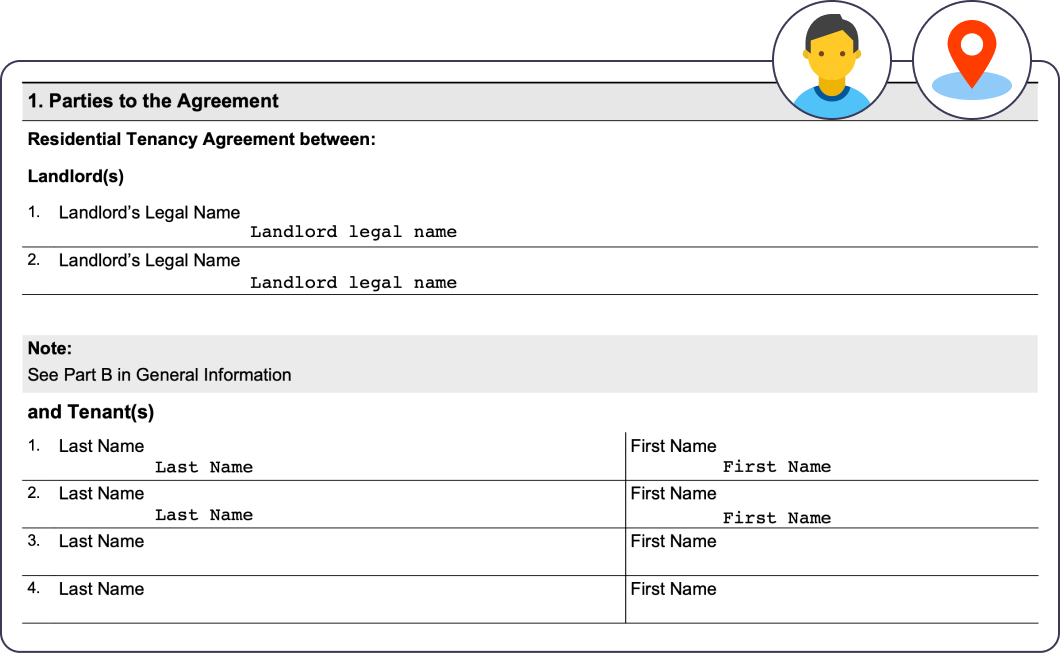Click the 'Landlord(s)' subheading
Image resolution: width=1060 pixels, height=653 pixels.
76,176
